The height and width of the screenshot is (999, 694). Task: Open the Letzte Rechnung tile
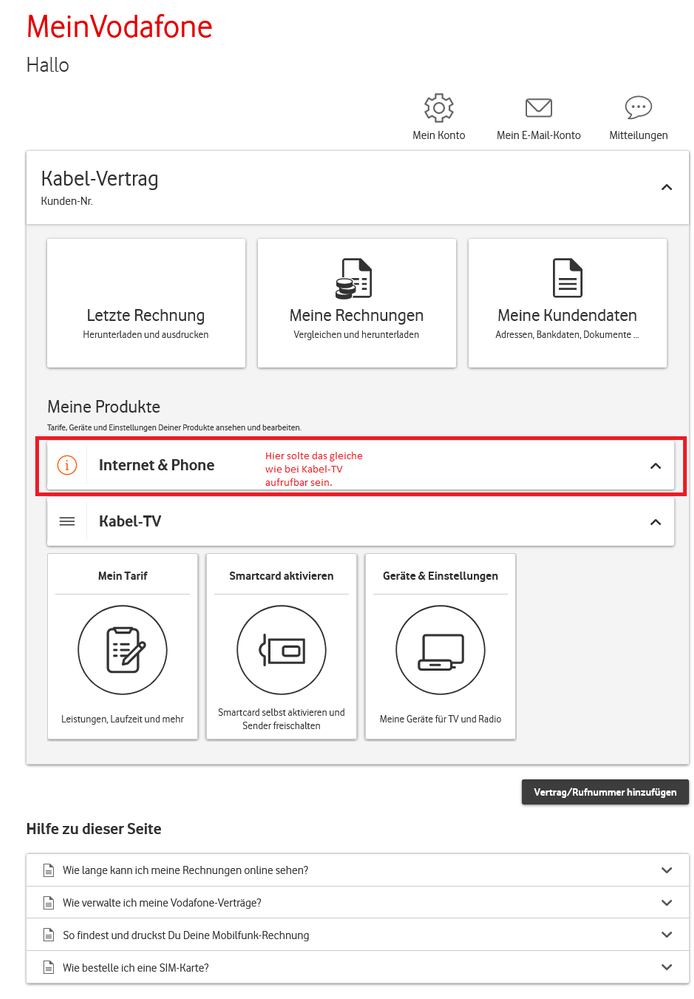(x=146, y=303)
